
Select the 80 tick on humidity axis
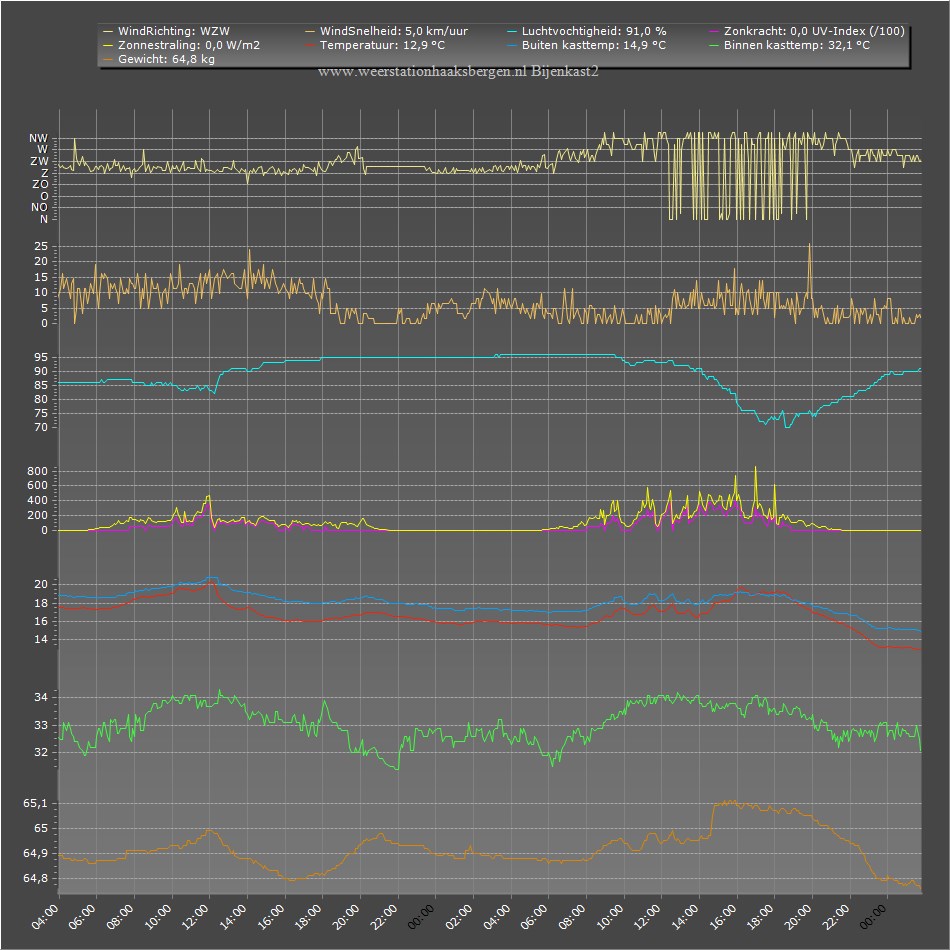(41, 399)
